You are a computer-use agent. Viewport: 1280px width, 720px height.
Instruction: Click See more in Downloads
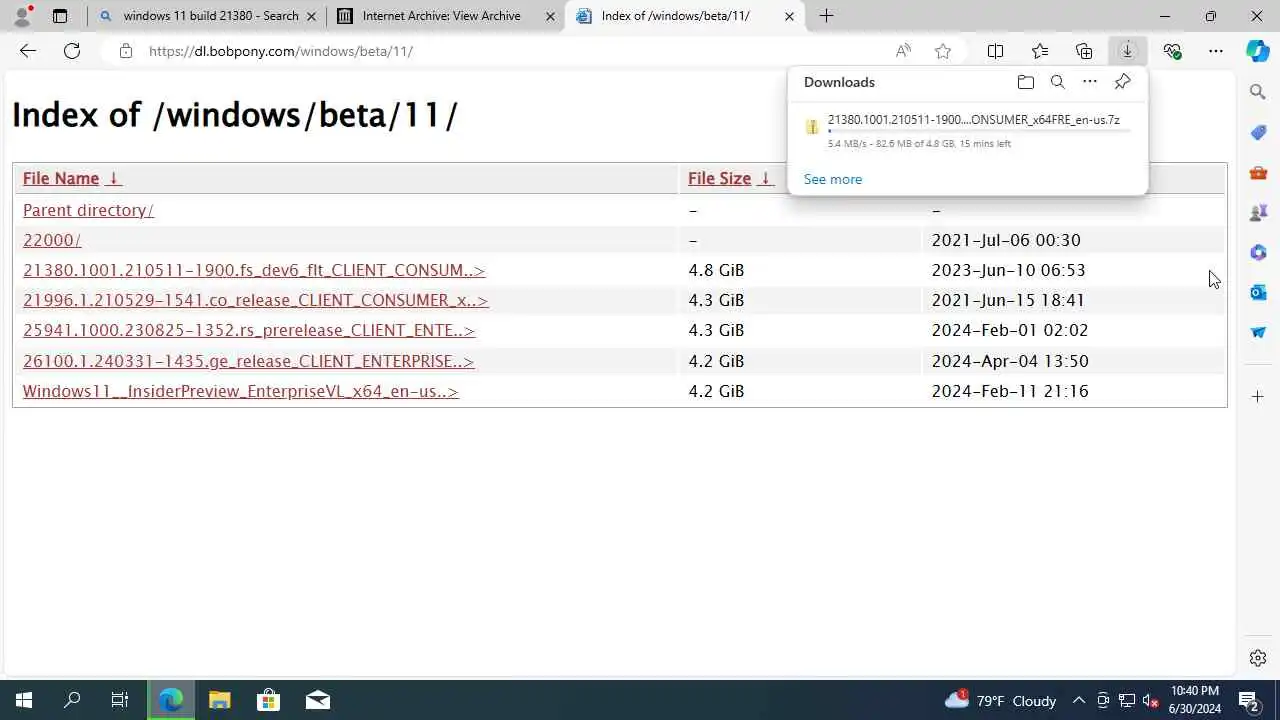point(833,179)
